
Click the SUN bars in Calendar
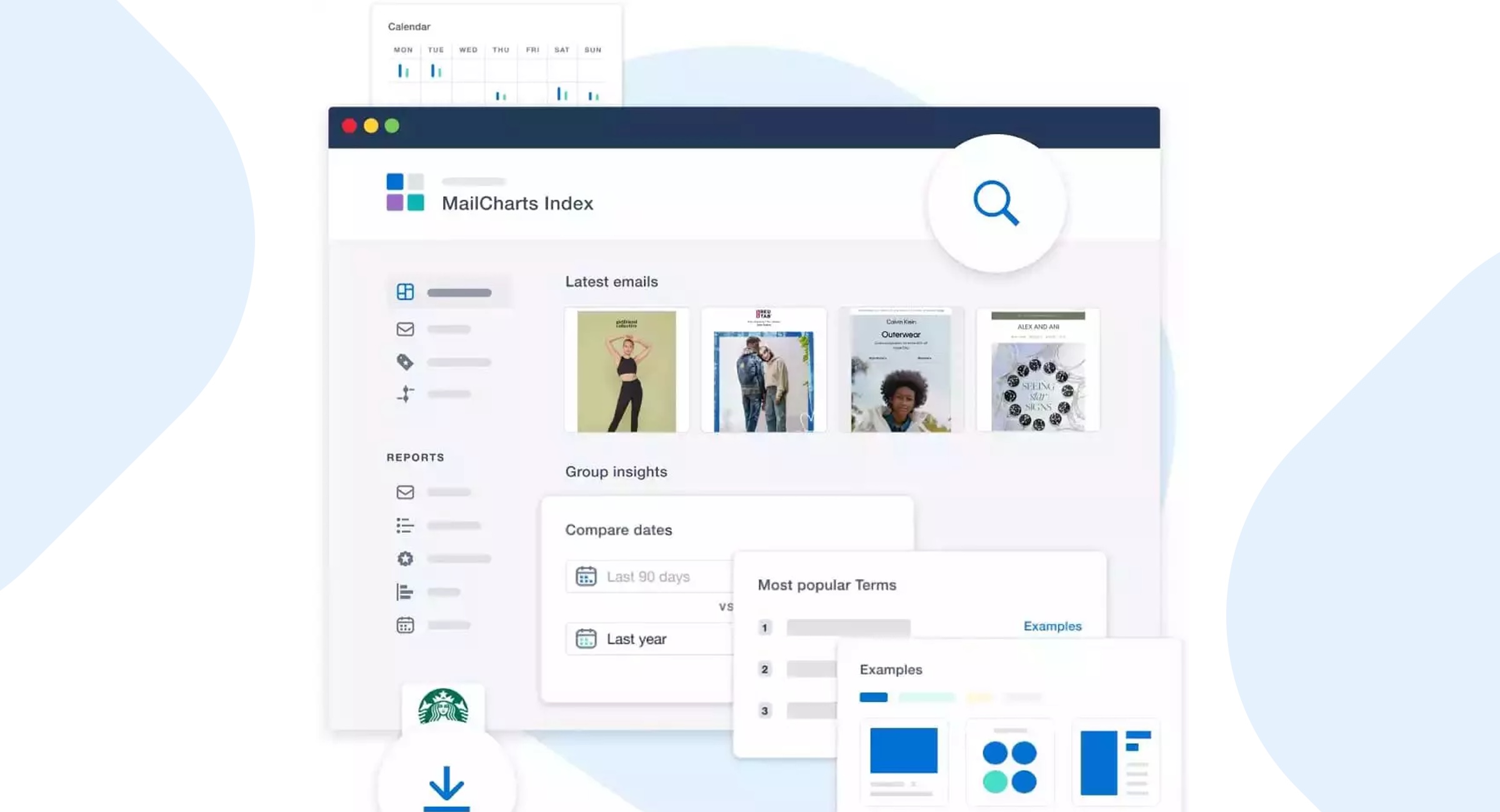(593, 96)
